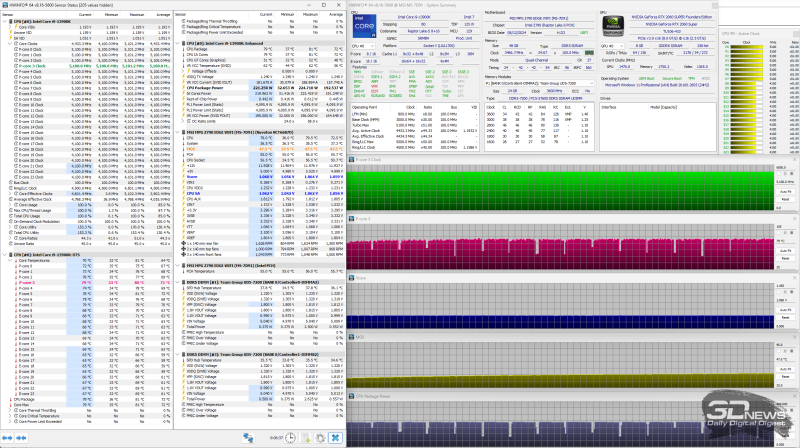Open sensor settings via gear icon
Image resolution: width=800 pixels, height=448 pixels.
pyautogui.click(x=321, y=437)
